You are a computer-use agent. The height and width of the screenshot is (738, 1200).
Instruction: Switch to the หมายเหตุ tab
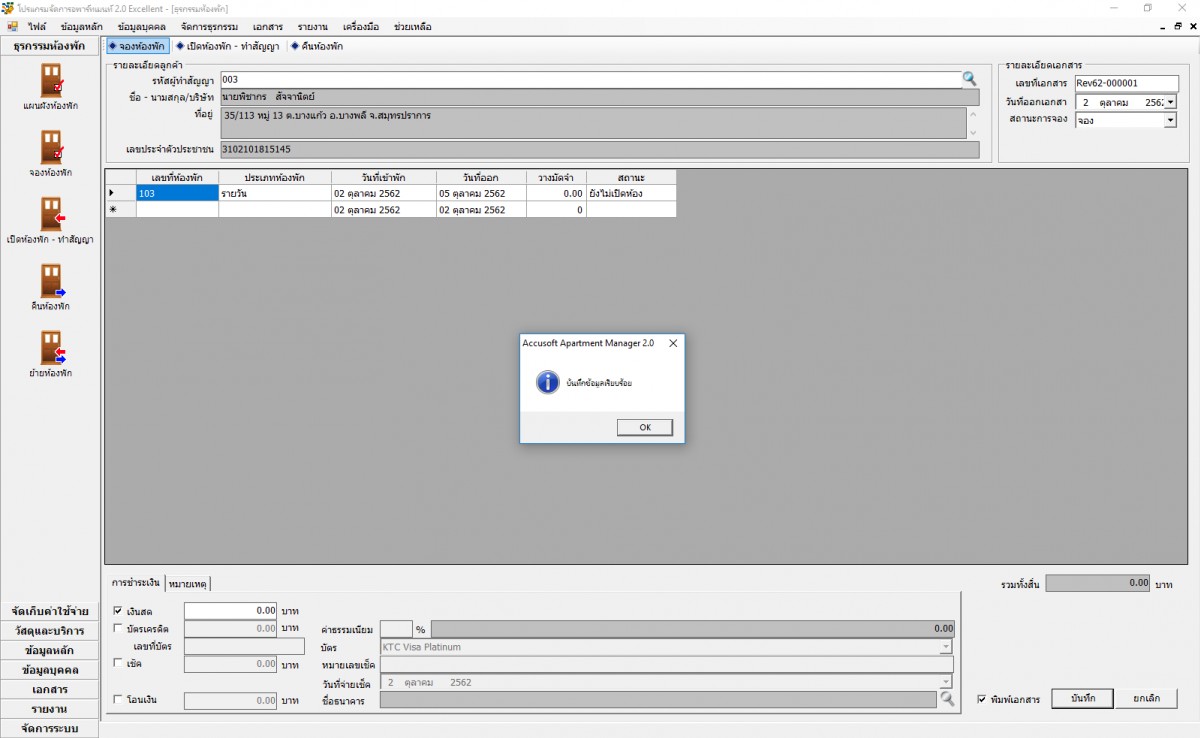(188, 582)
